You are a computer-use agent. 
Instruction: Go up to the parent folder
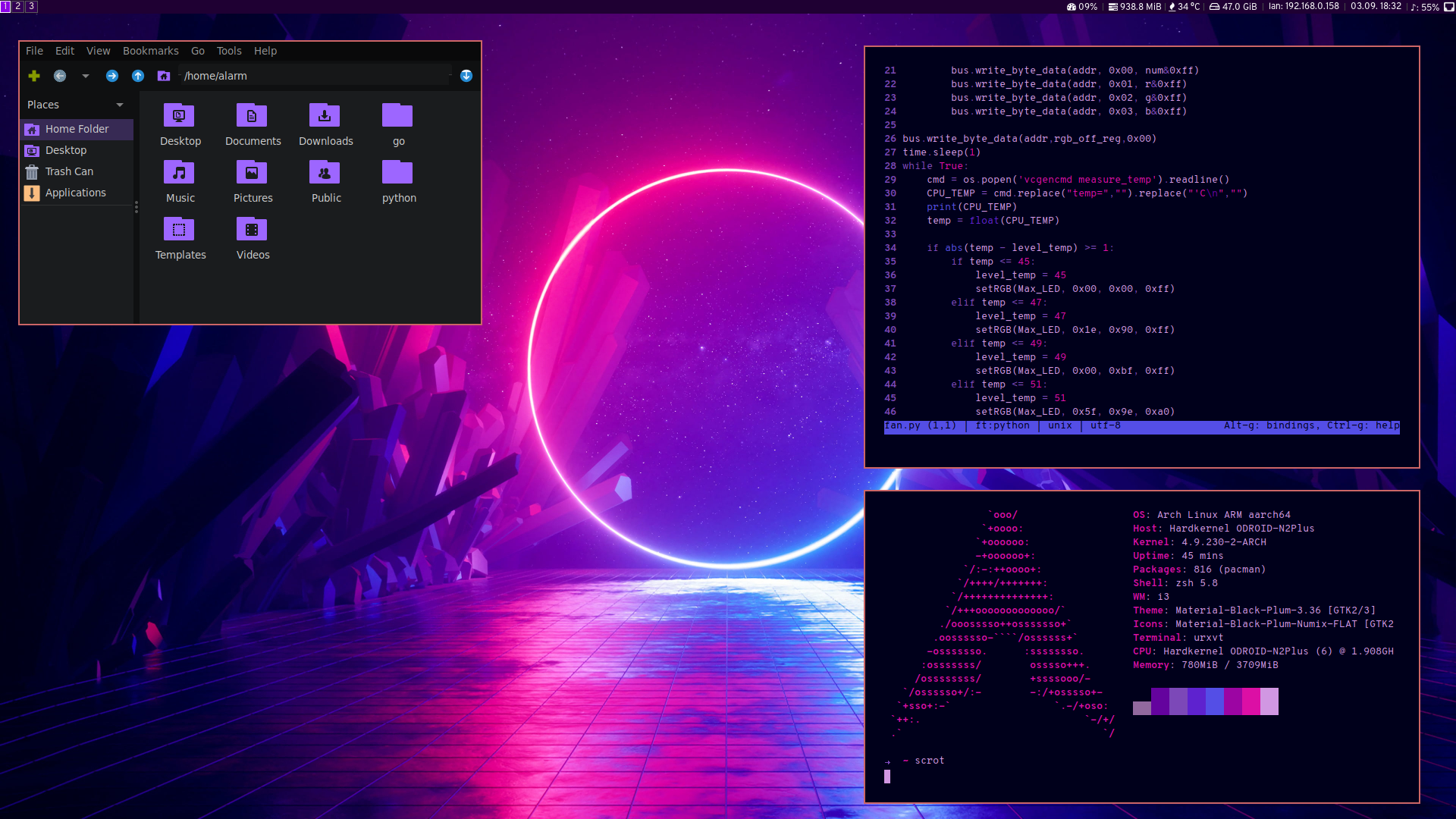(x=138, y=76)
